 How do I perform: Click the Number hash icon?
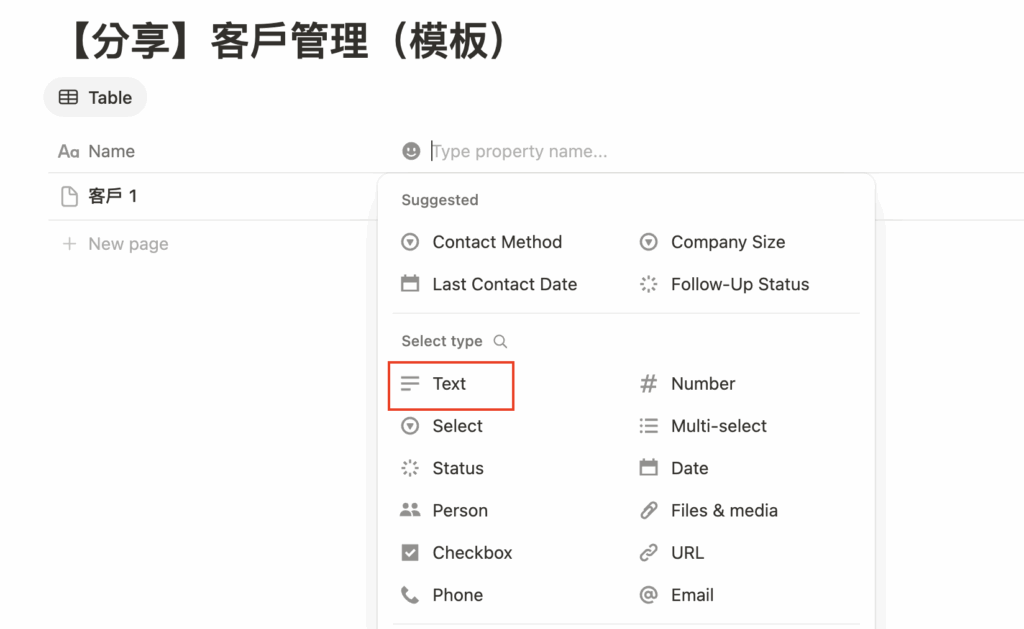(x=649, y=384)
